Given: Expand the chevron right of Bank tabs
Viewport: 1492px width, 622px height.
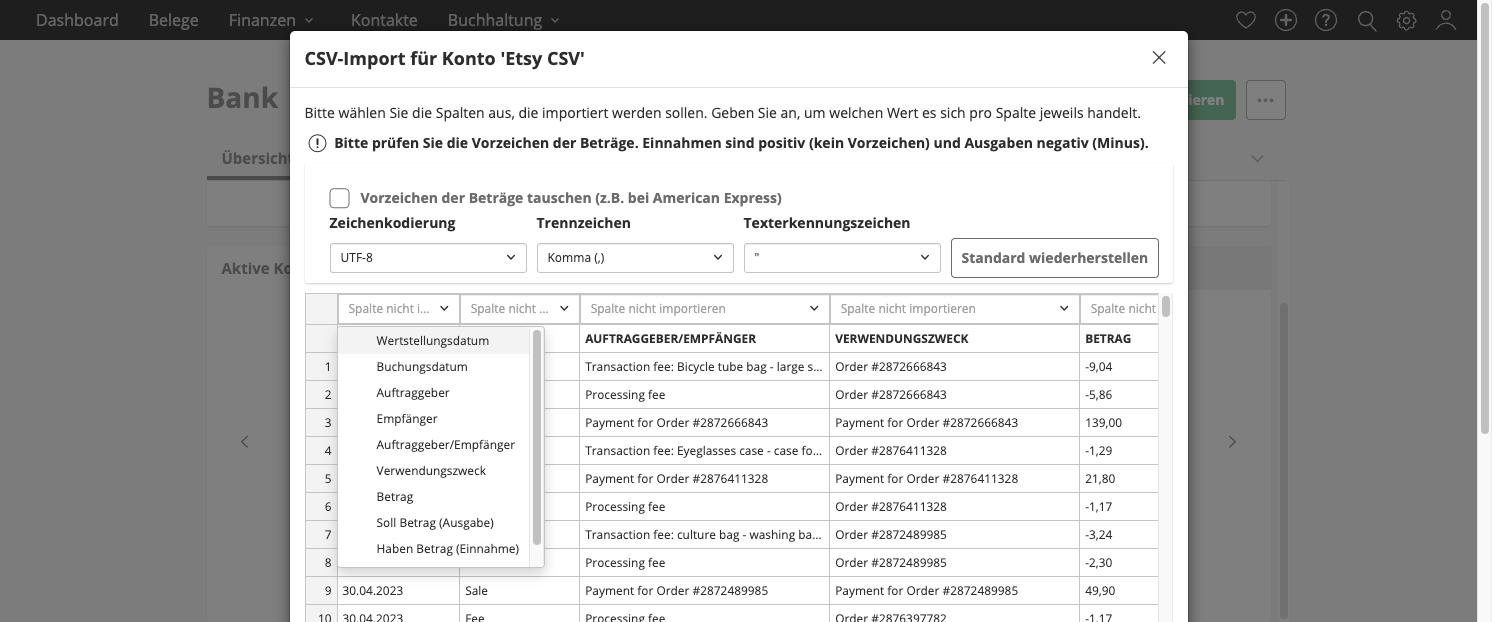Looking at the screenshot, I should [x=1258, y=158].
